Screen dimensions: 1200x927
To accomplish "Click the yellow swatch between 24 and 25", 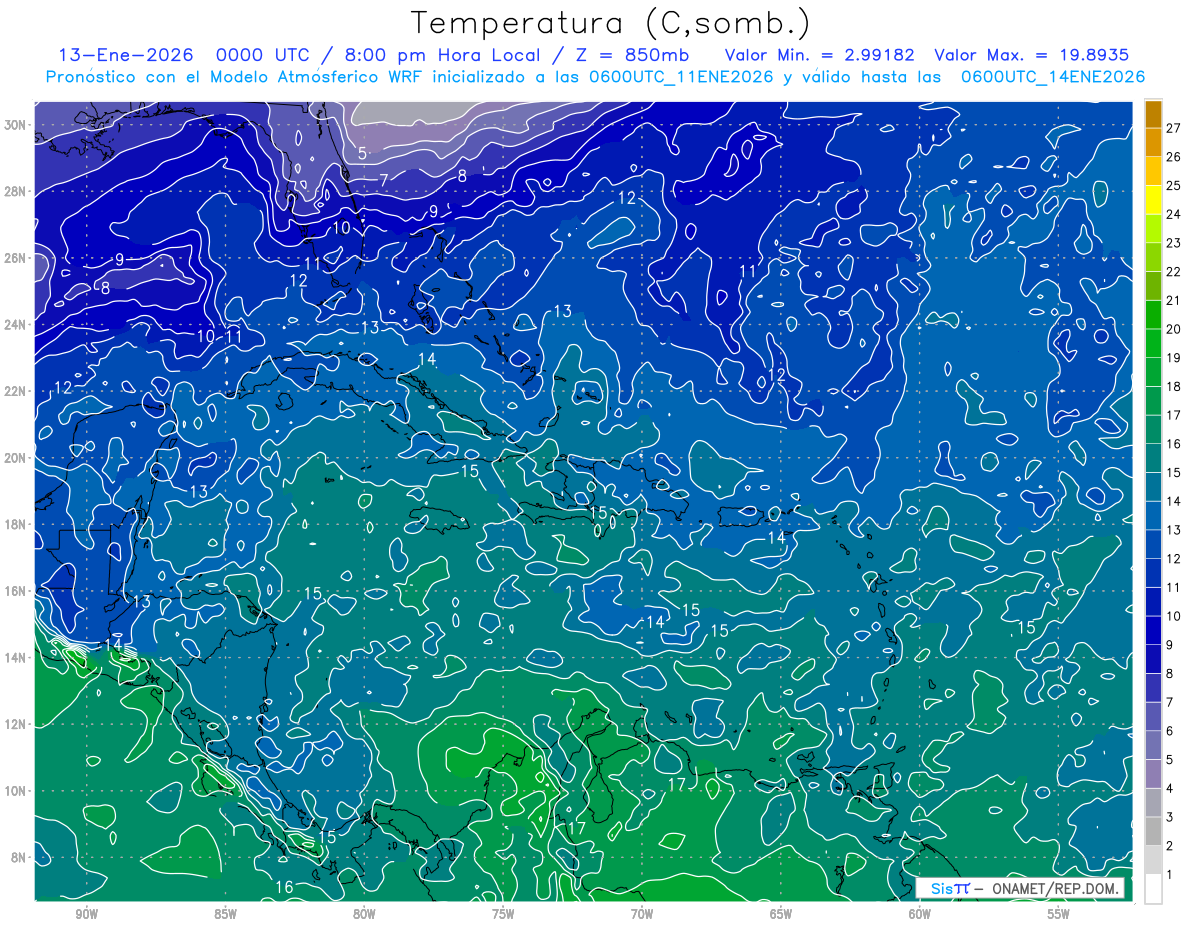I will [1153, 200].
